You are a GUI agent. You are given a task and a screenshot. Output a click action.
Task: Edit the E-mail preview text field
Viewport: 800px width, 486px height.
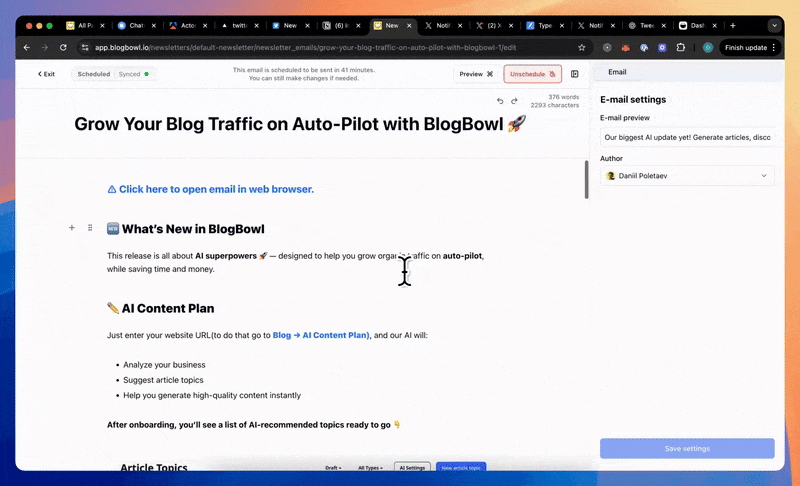[687, 137]
